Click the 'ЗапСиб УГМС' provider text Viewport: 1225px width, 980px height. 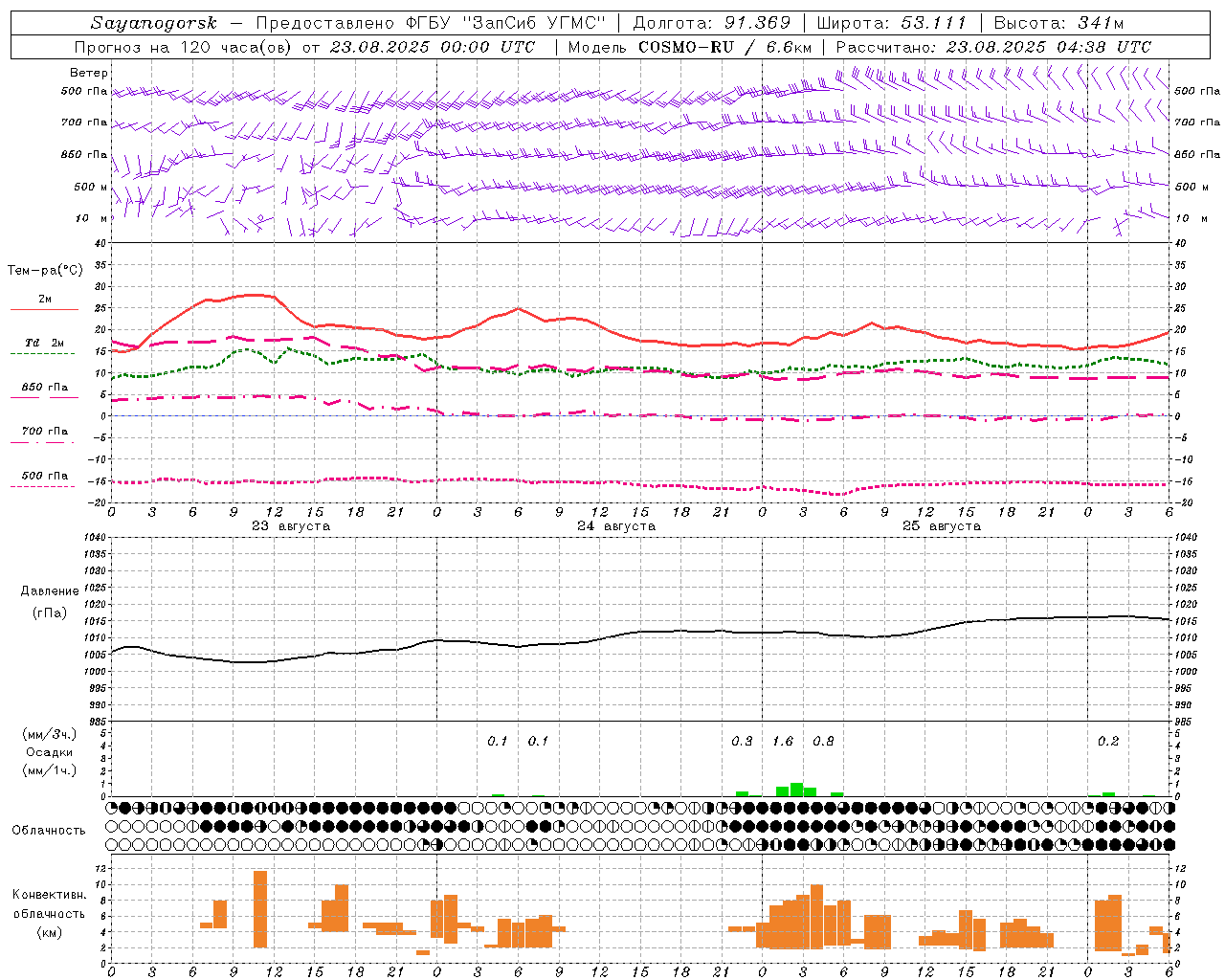535,23
